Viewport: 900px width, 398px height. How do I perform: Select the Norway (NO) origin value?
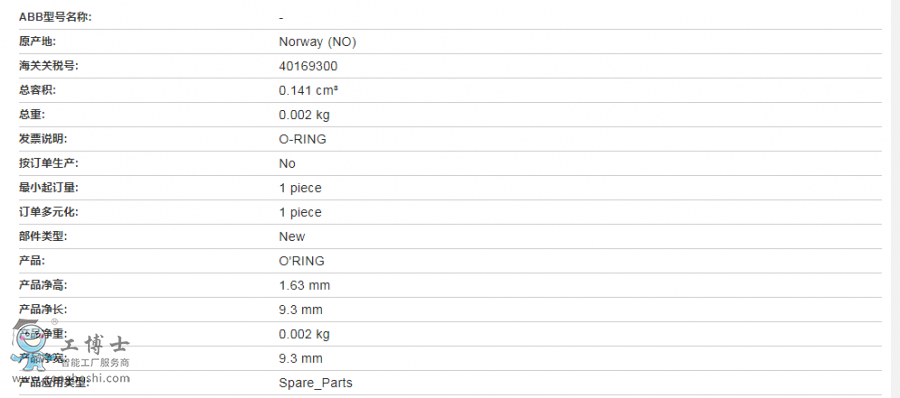[x=317, y=42]
